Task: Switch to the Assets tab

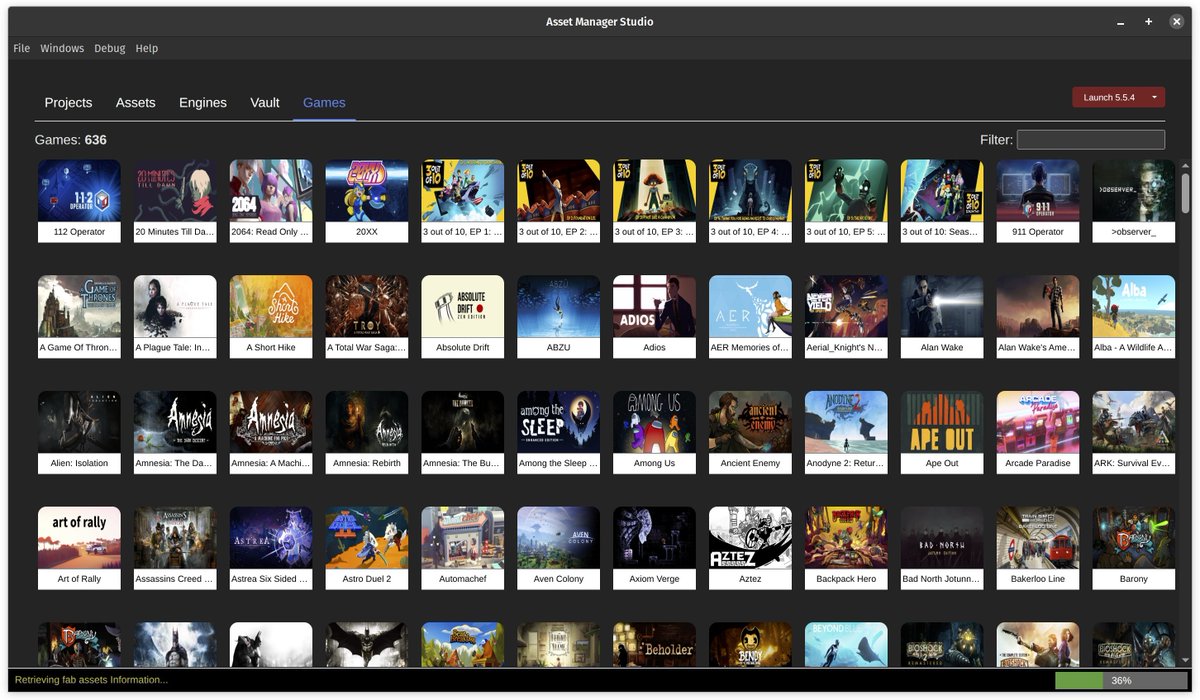Action: (x=135, y=102)
